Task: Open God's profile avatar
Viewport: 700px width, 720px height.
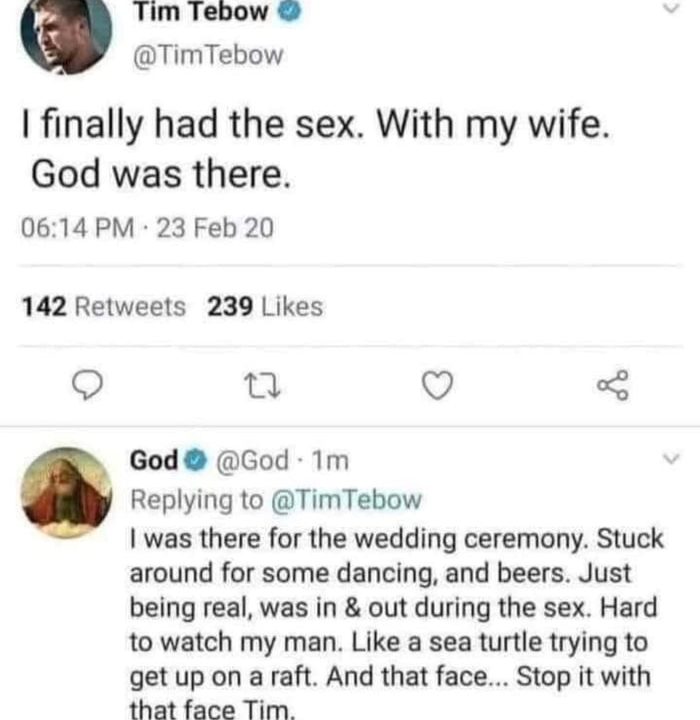Action: pyautogui.click(x=68, y=493)
